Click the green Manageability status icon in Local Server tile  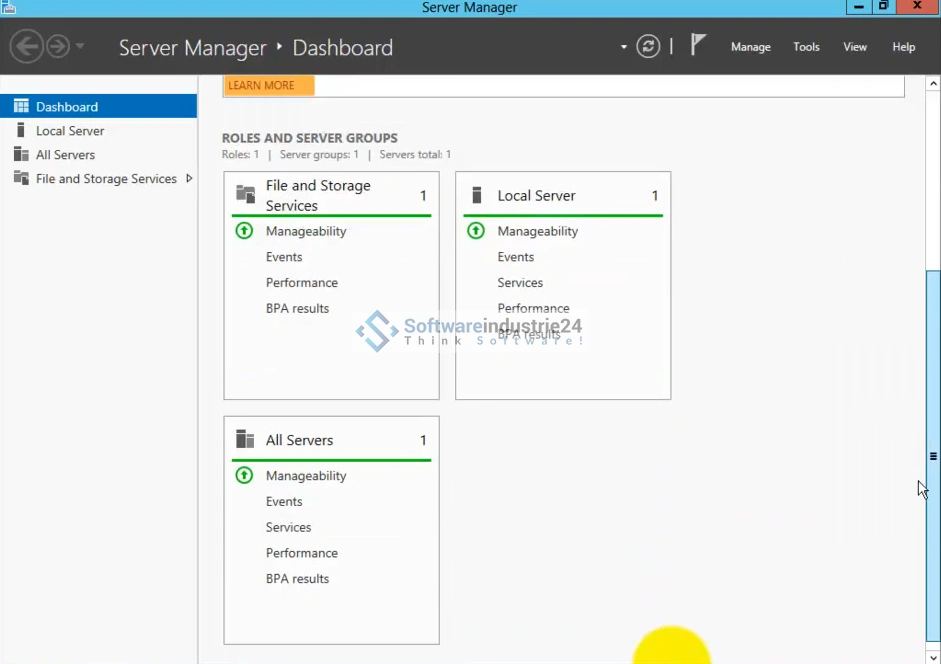[476, 231]
